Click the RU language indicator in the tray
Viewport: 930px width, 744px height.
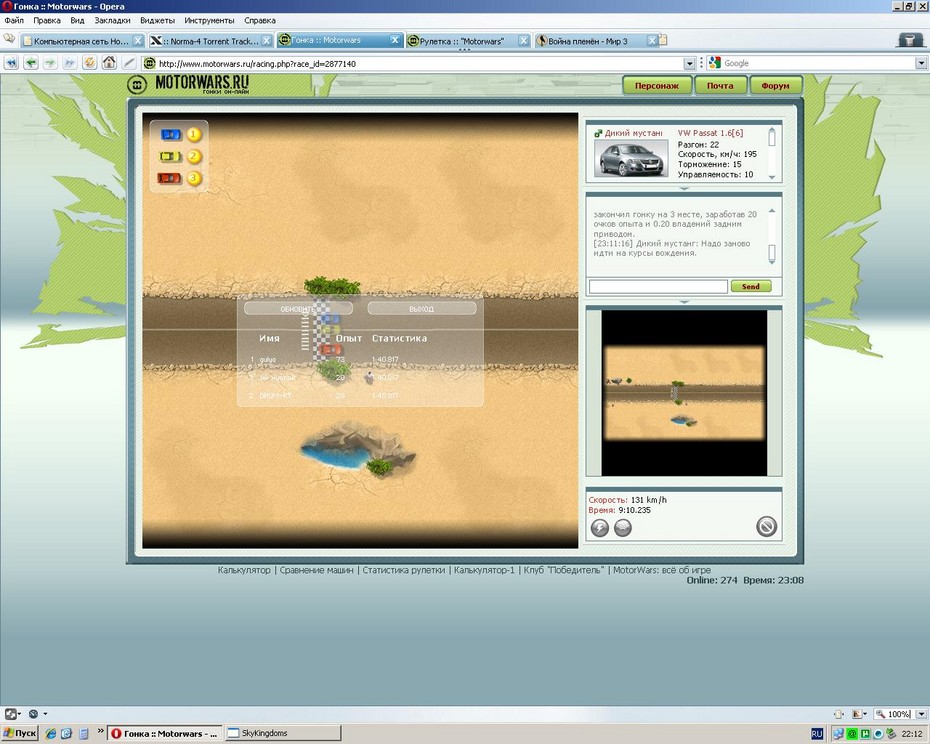[817, 733]
